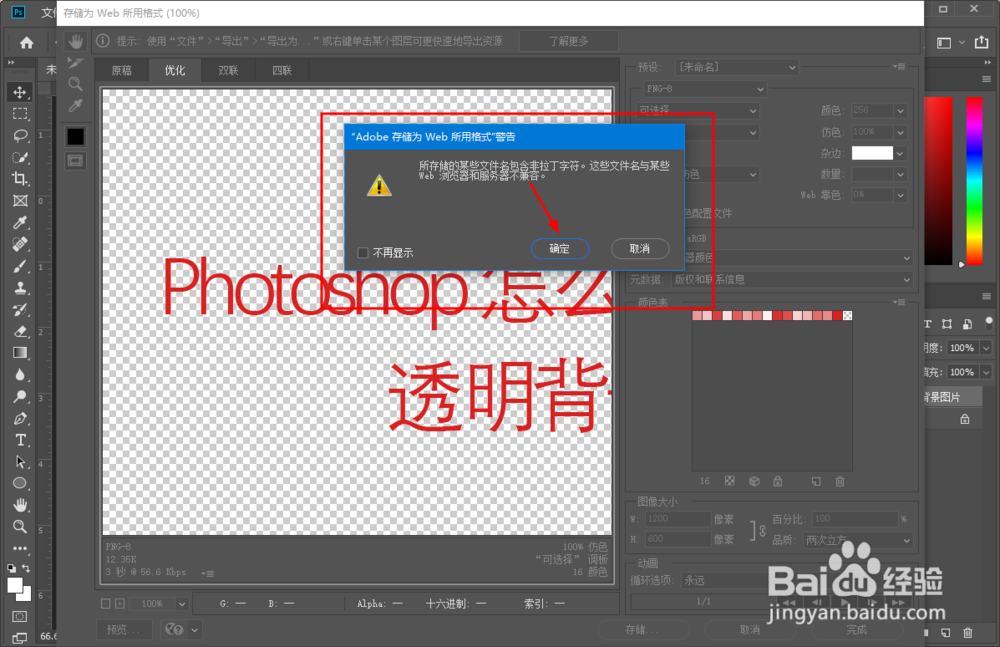
Task: Open the 了解更多 link in the tip bar
Action: (x=568, y=40)
